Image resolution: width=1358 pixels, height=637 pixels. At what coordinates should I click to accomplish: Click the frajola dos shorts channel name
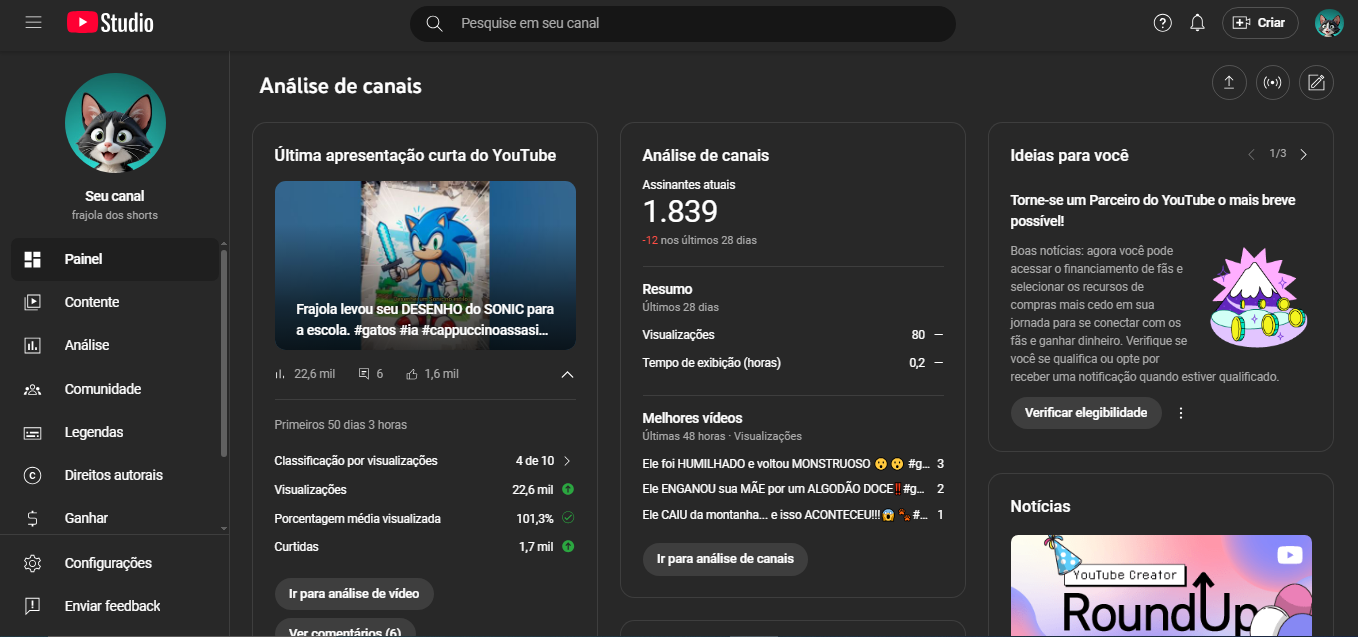point(115,215)
